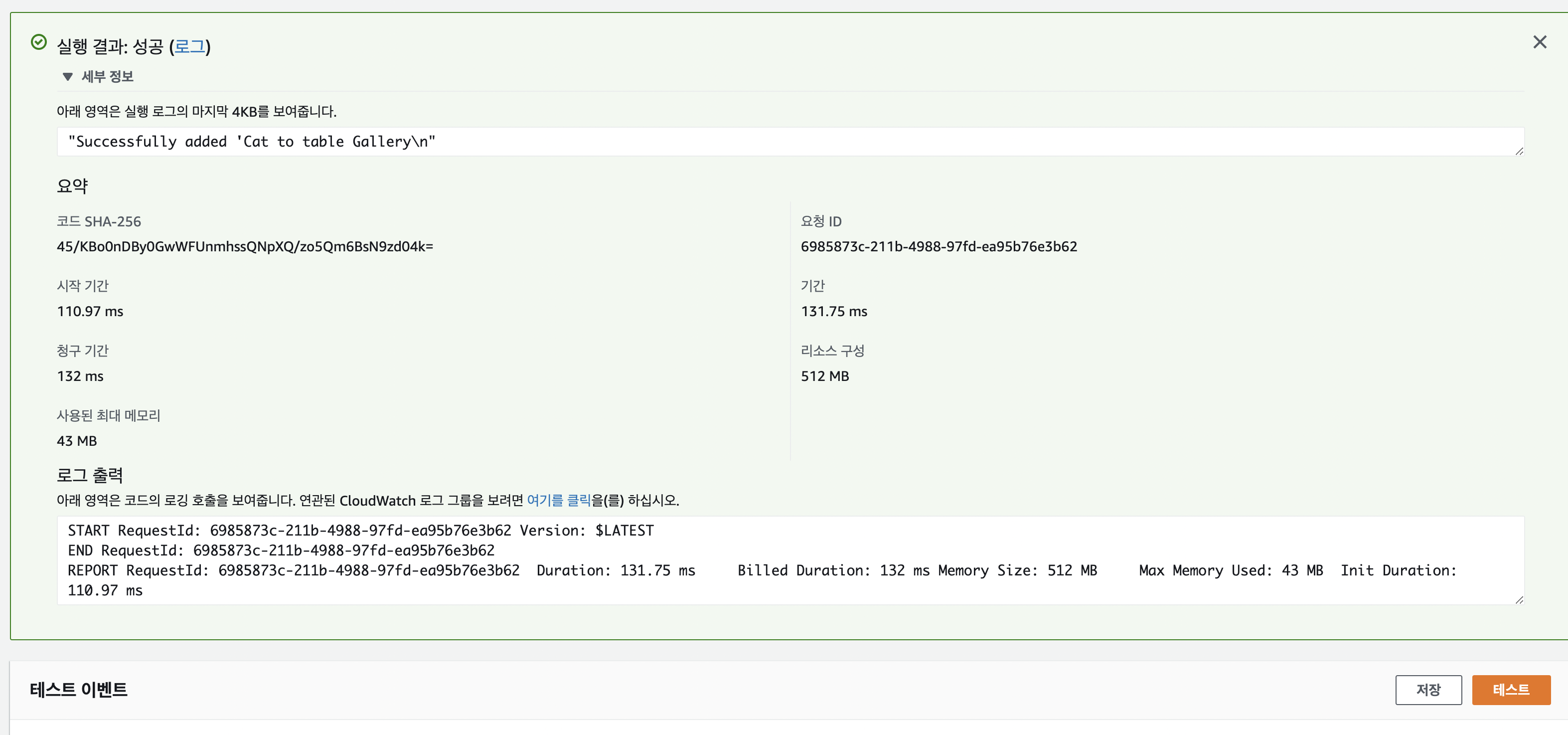
Task: Click the 실행 결과: 성공 title text
Action: point(110,46)
